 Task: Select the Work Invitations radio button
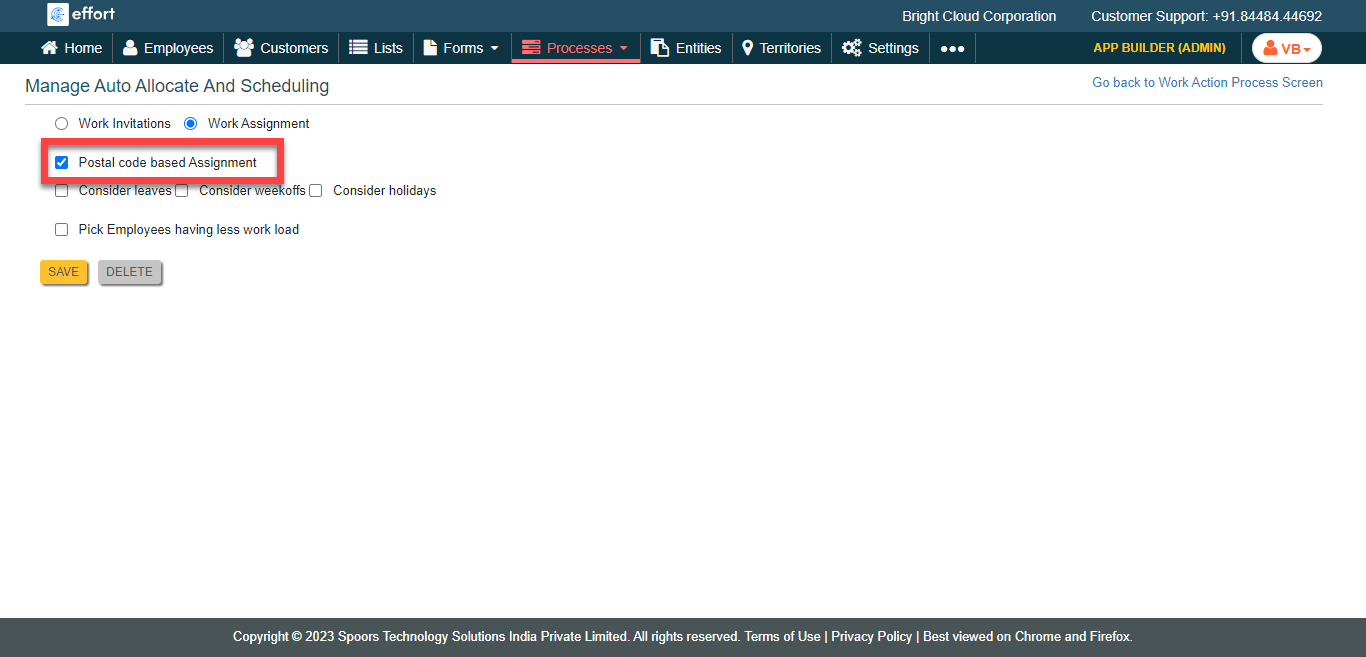click(62, 124)
